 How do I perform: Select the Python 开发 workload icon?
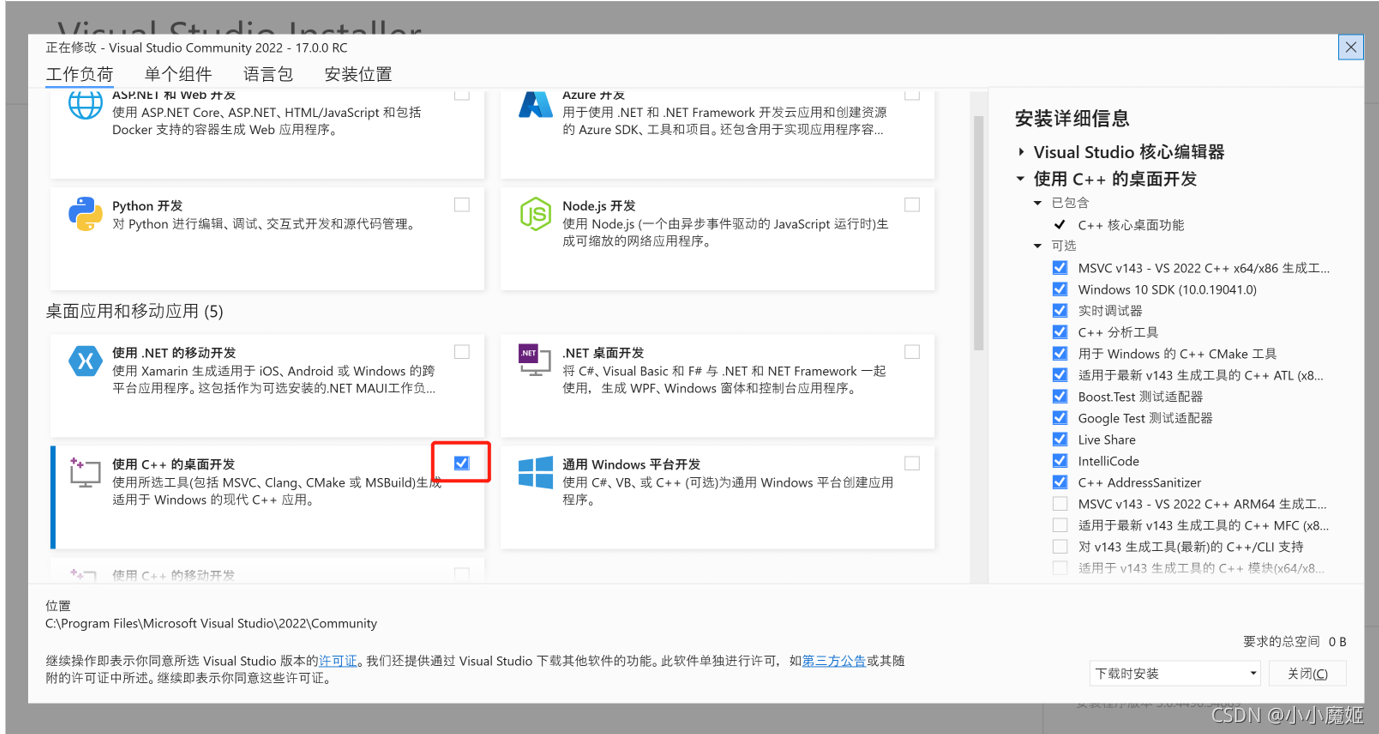(x=85, y=213)
